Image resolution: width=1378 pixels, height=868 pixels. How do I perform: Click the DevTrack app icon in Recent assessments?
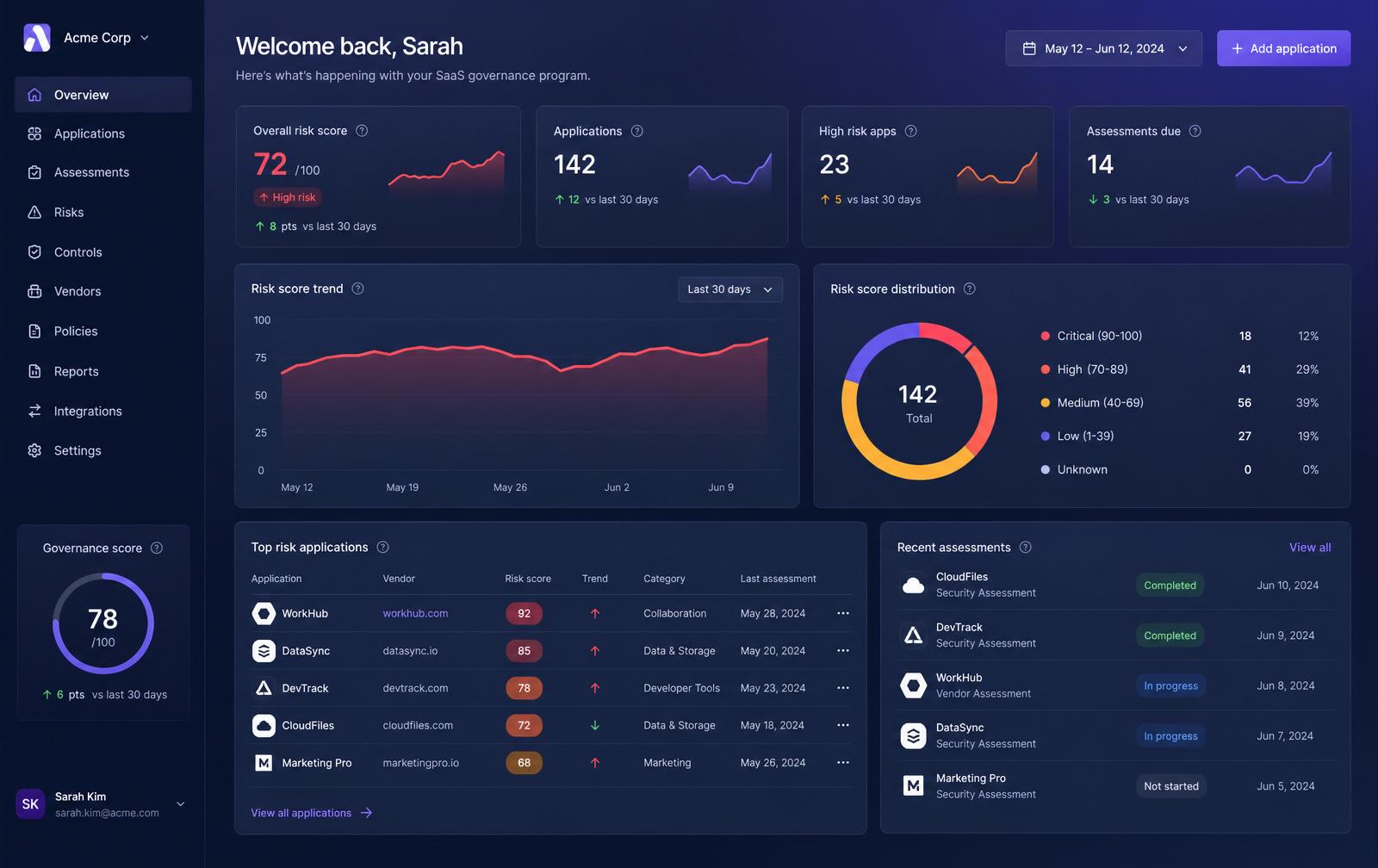tap(913, 635)
